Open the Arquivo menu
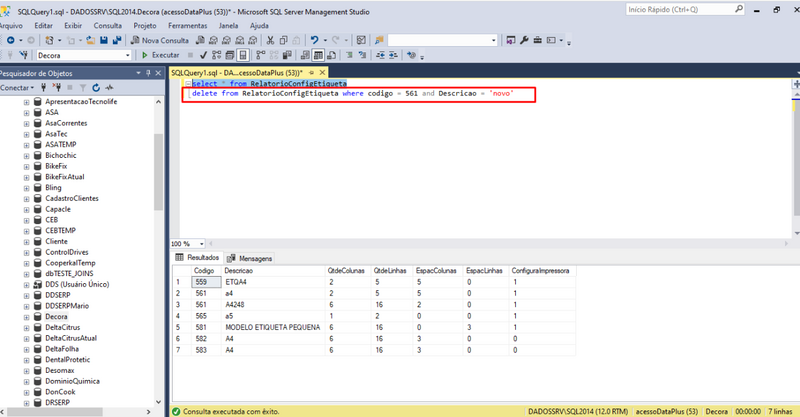Viewport: 800px width, 417px height. [11, 26]
